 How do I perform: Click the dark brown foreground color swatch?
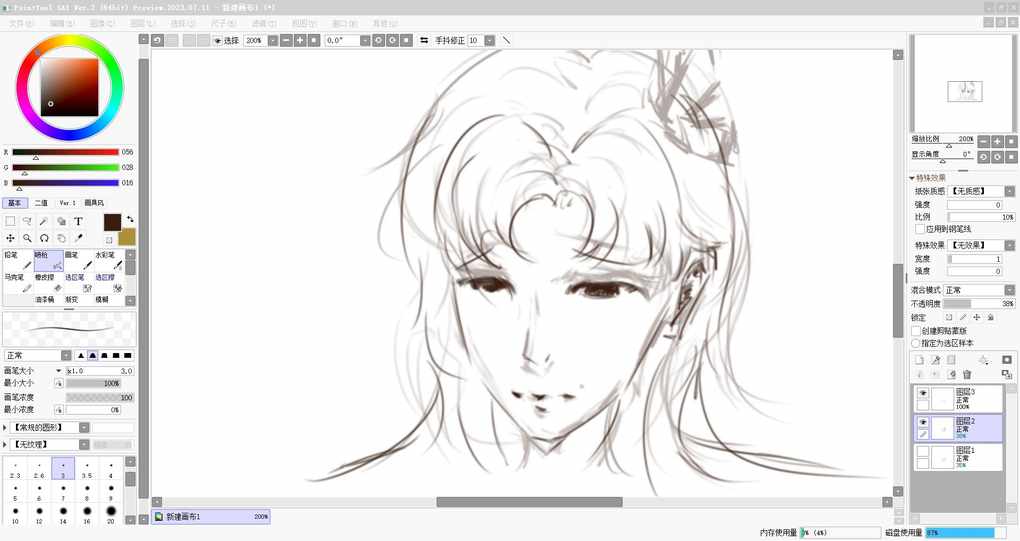pos(112,222)
